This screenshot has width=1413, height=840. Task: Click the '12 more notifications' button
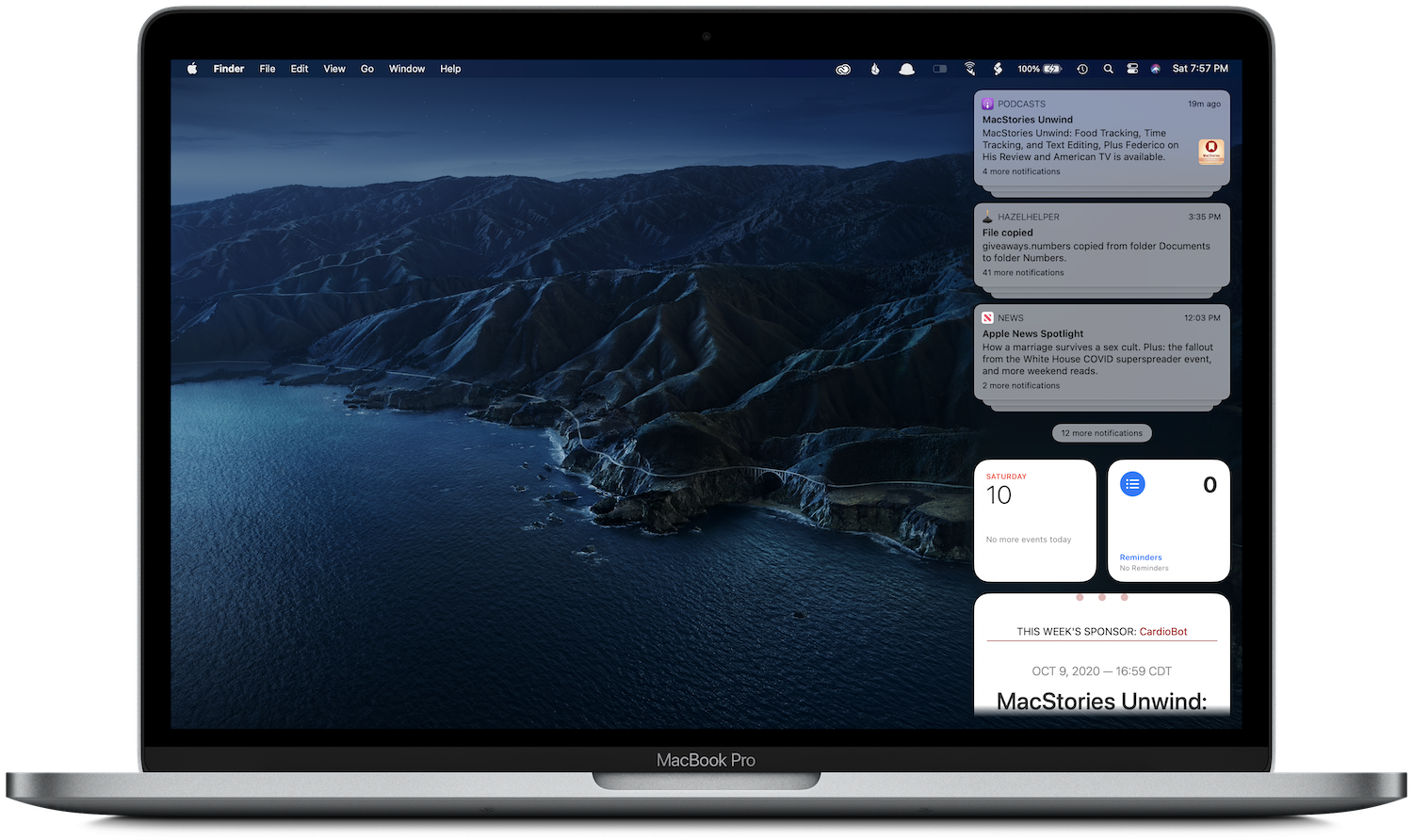point(1102,433)
